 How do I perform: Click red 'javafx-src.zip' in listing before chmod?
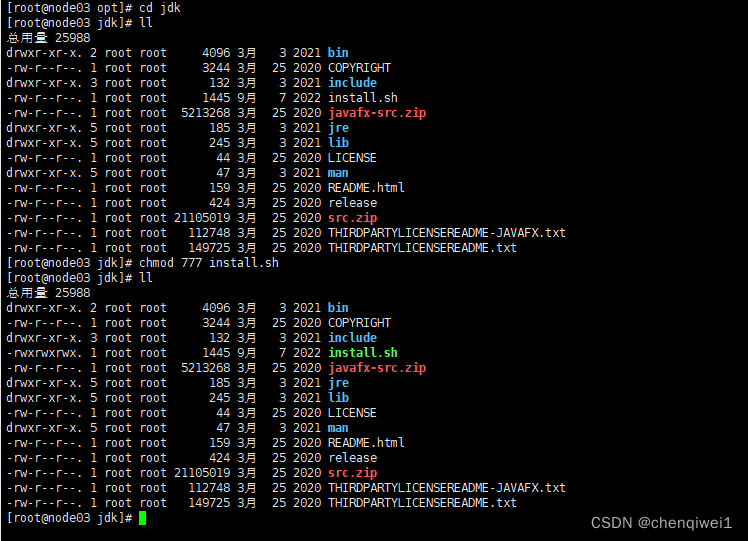coord(377,113)
